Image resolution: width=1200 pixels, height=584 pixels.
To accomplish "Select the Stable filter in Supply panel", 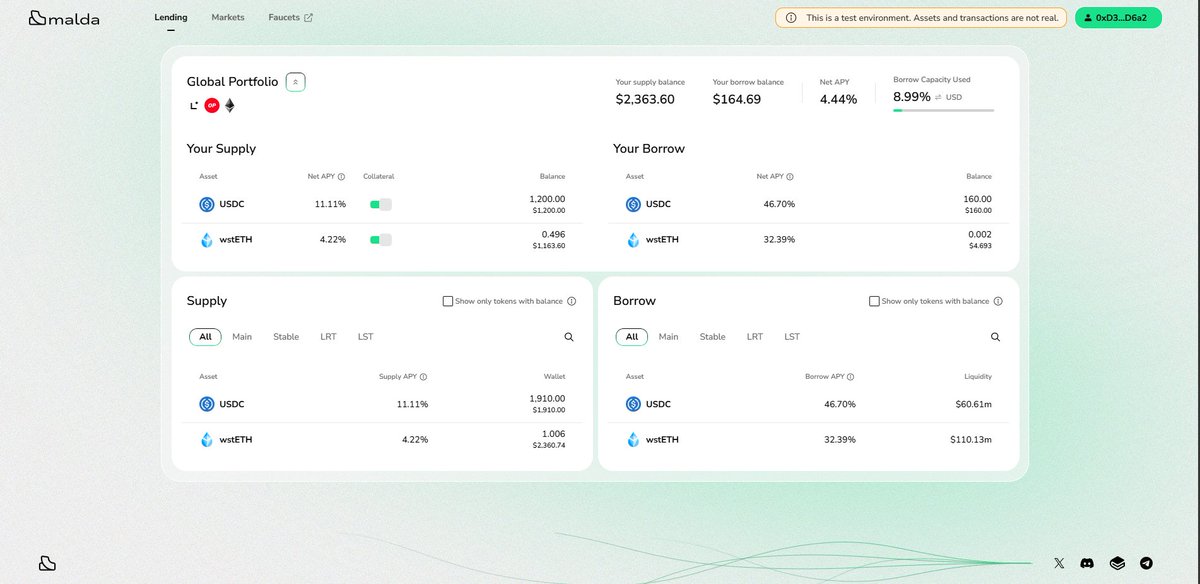I will click(285, 337).
